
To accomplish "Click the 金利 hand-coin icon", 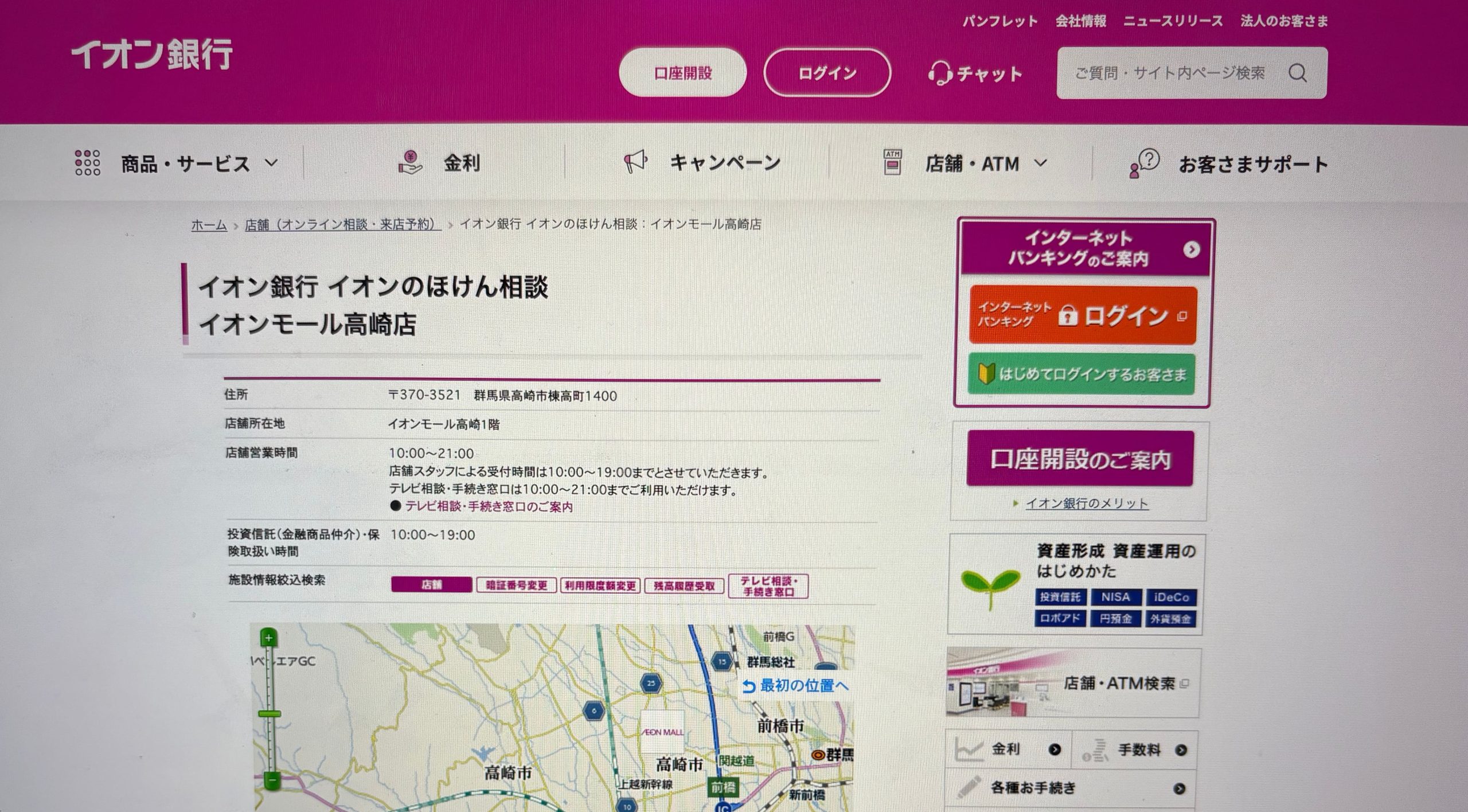I will (x=410, y=163).
